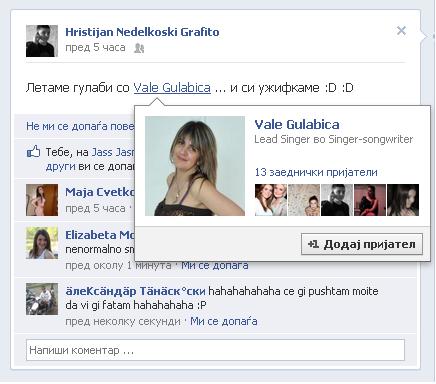Click the last mutual friend thumbnail

coord(403,200)
